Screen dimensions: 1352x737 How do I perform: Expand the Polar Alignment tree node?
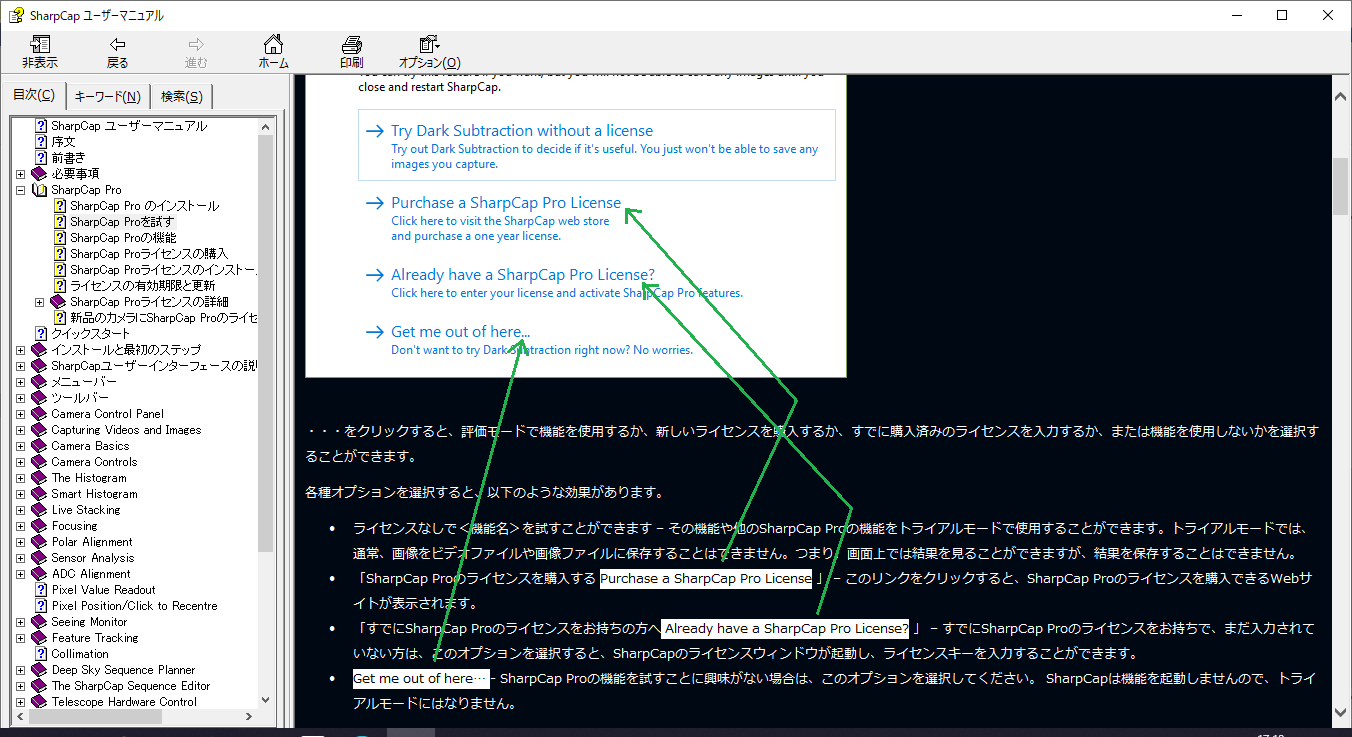pos(21,542)
